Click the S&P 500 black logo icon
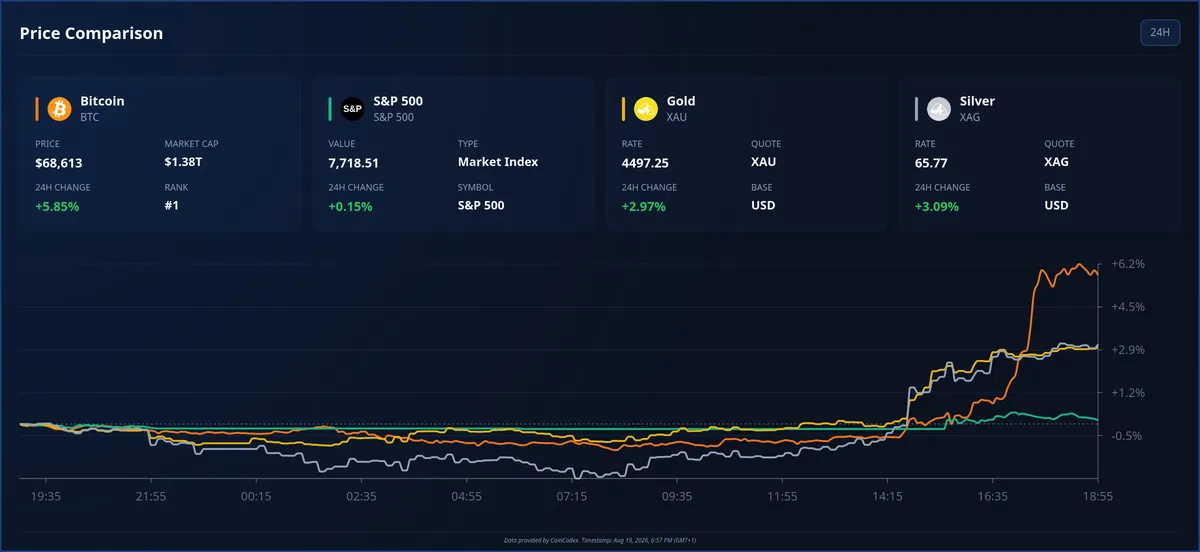 coord(352,108)
